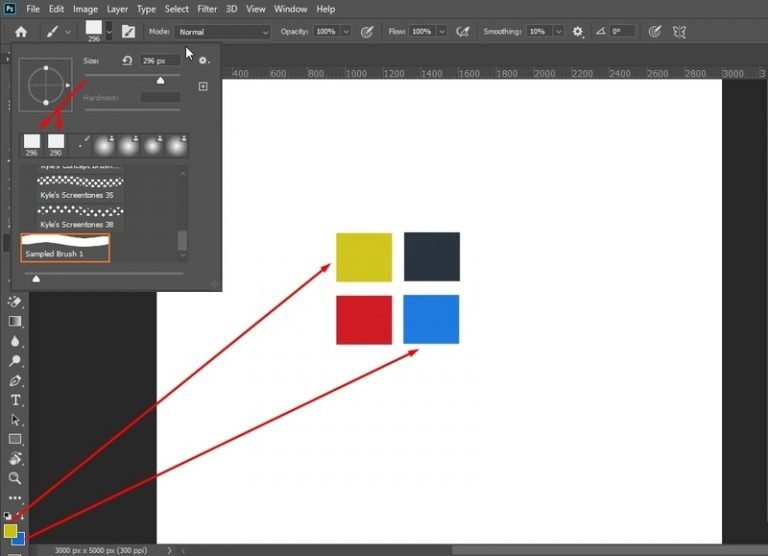The image size is (768, 556).
Task: Select the Brush tool preset icon
Action: coord(52,32)
